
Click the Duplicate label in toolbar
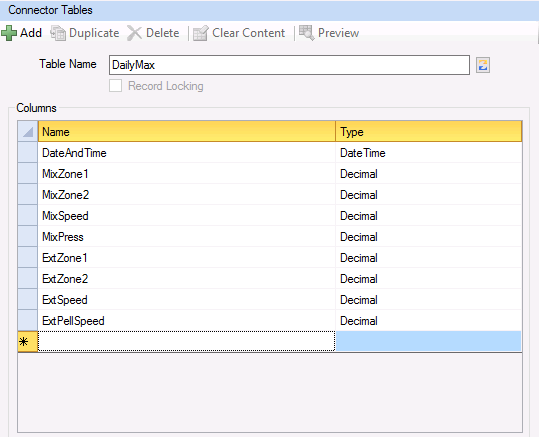click(94, 33)
